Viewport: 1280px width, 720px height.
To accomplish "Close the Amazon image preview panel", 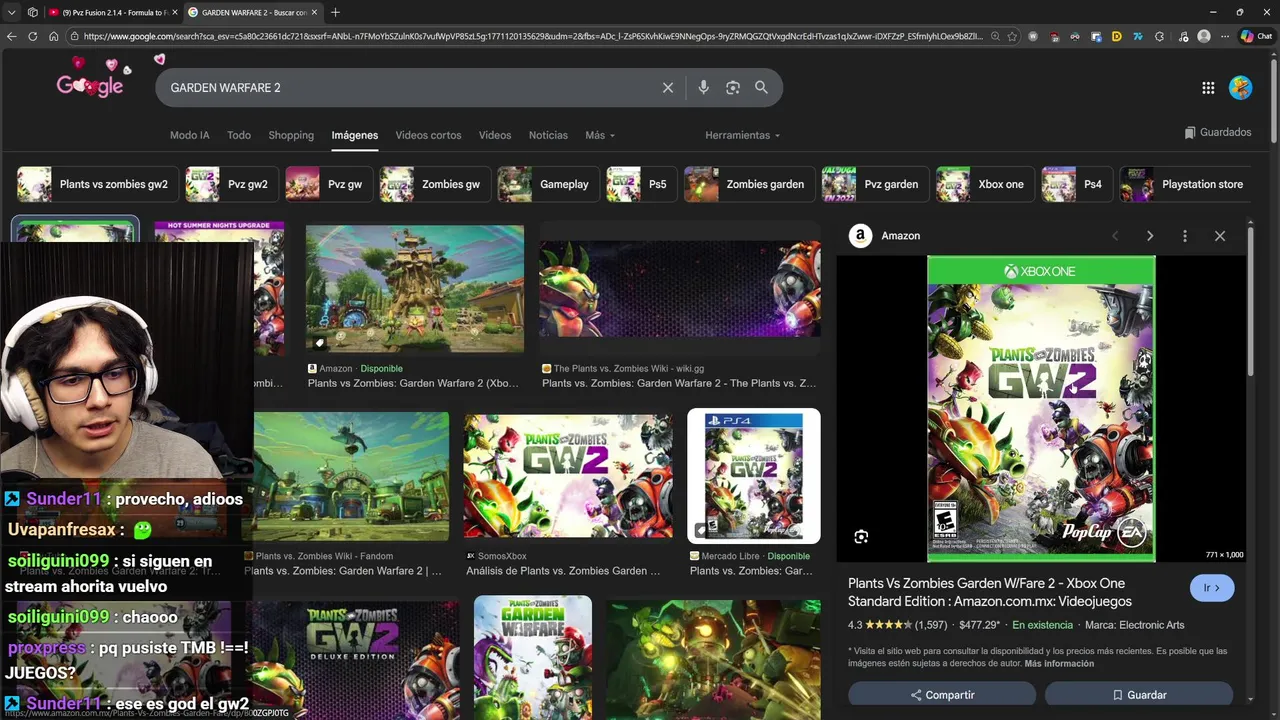I will point(1220,236).
